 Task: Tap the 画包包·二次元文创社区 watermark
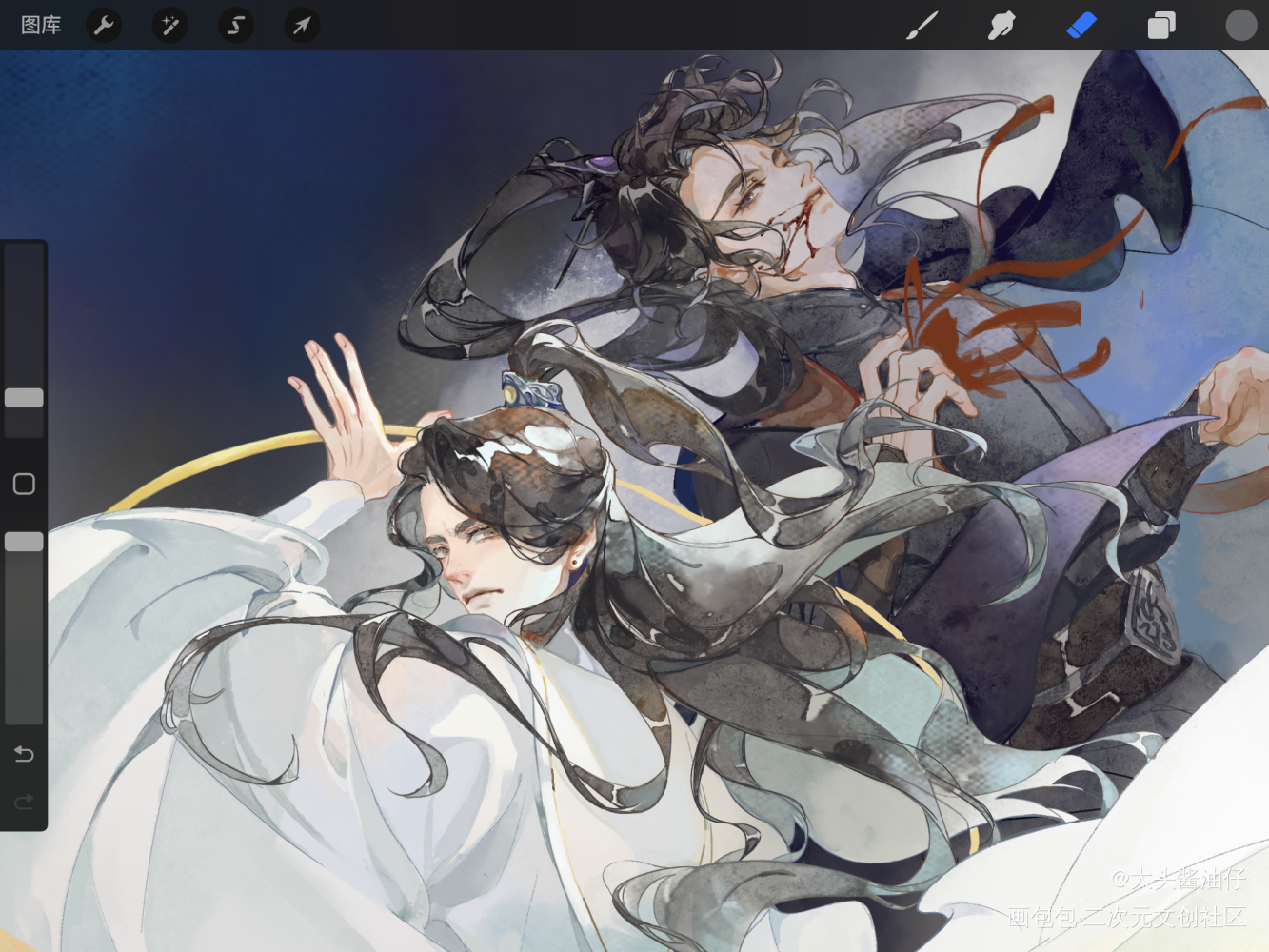(1126, 918)
